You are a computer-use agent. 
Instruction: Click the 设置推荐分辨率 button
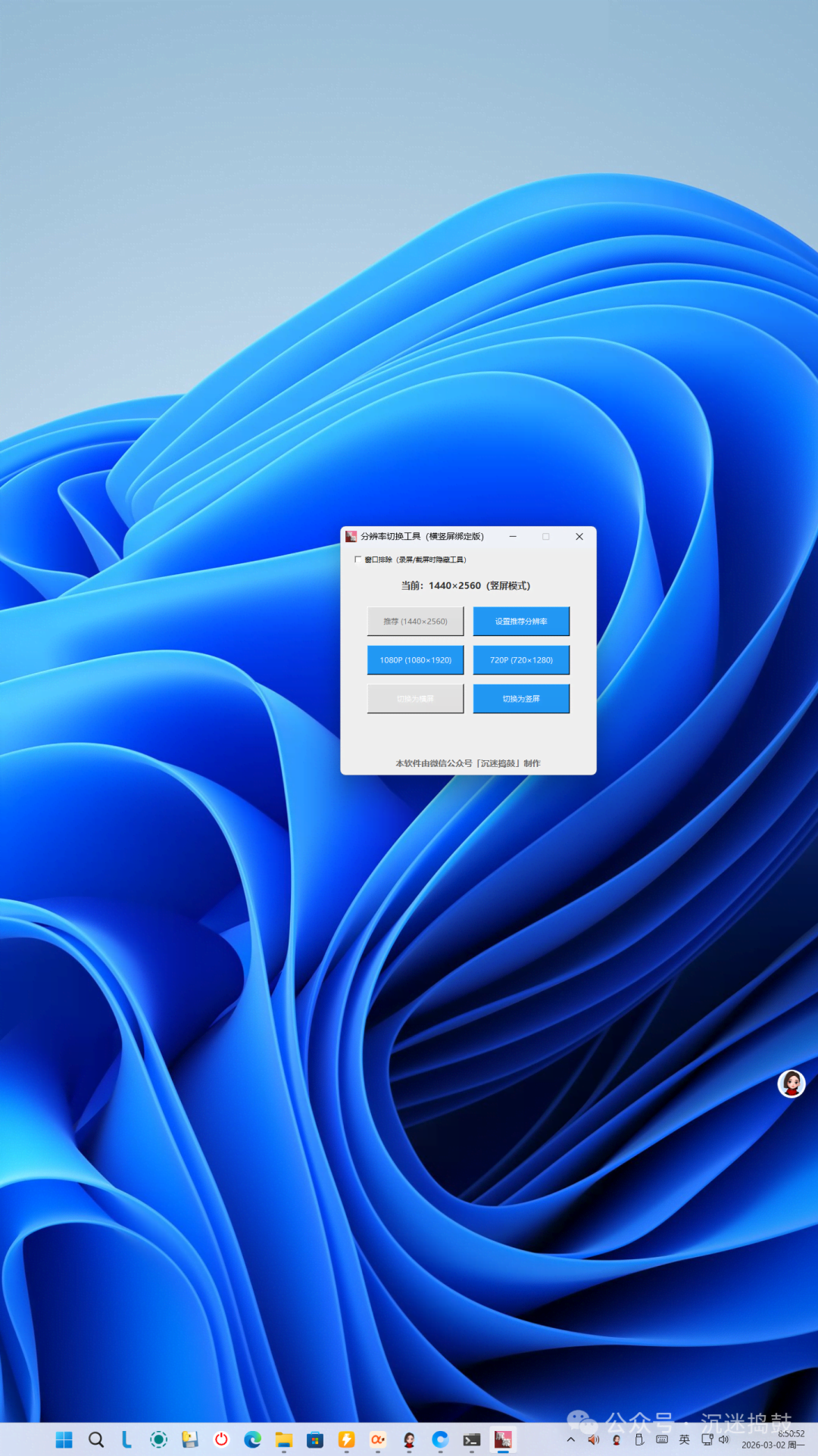(521, 621)
